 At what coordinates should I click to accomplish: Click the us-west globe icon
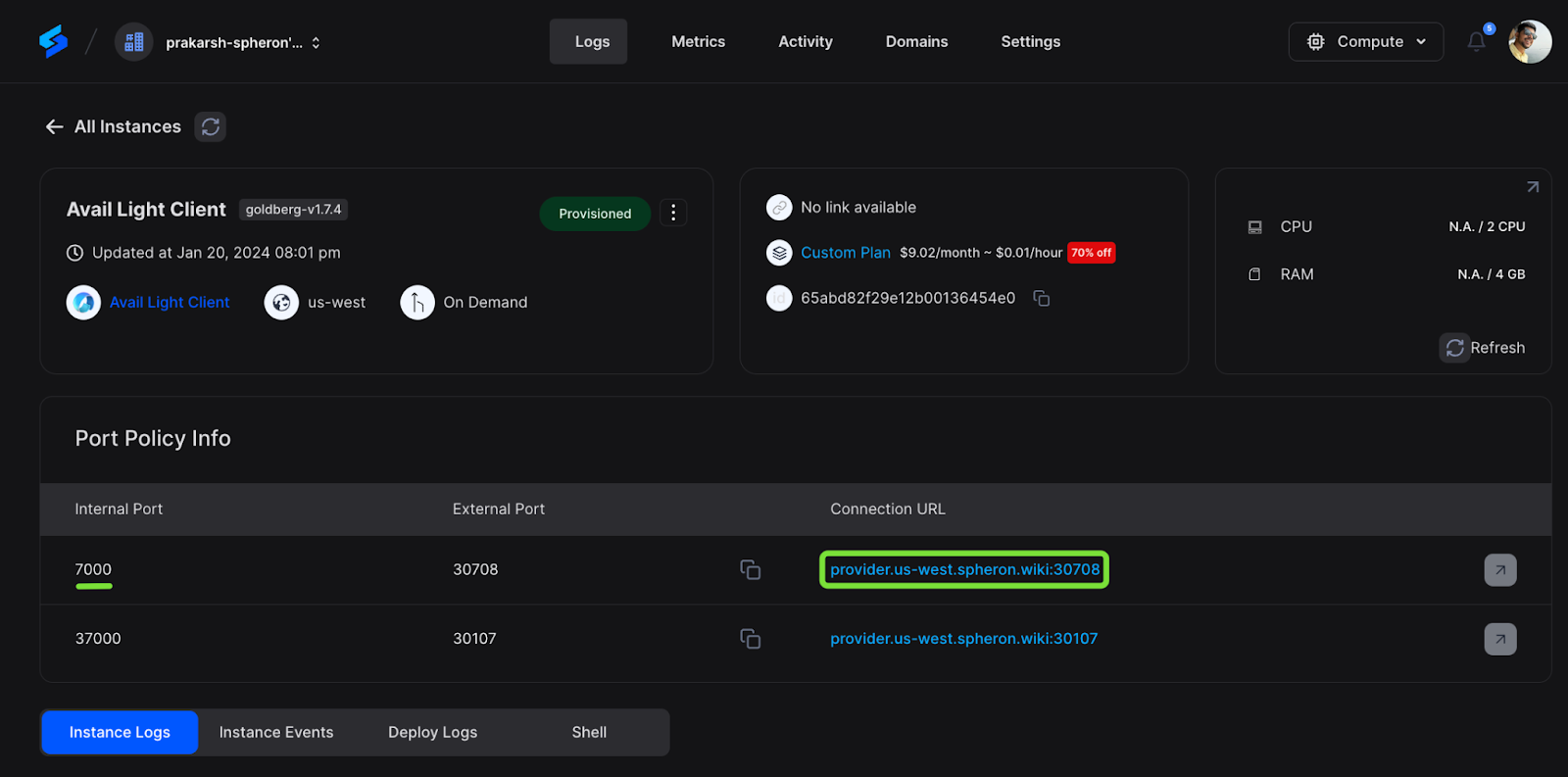281,302
